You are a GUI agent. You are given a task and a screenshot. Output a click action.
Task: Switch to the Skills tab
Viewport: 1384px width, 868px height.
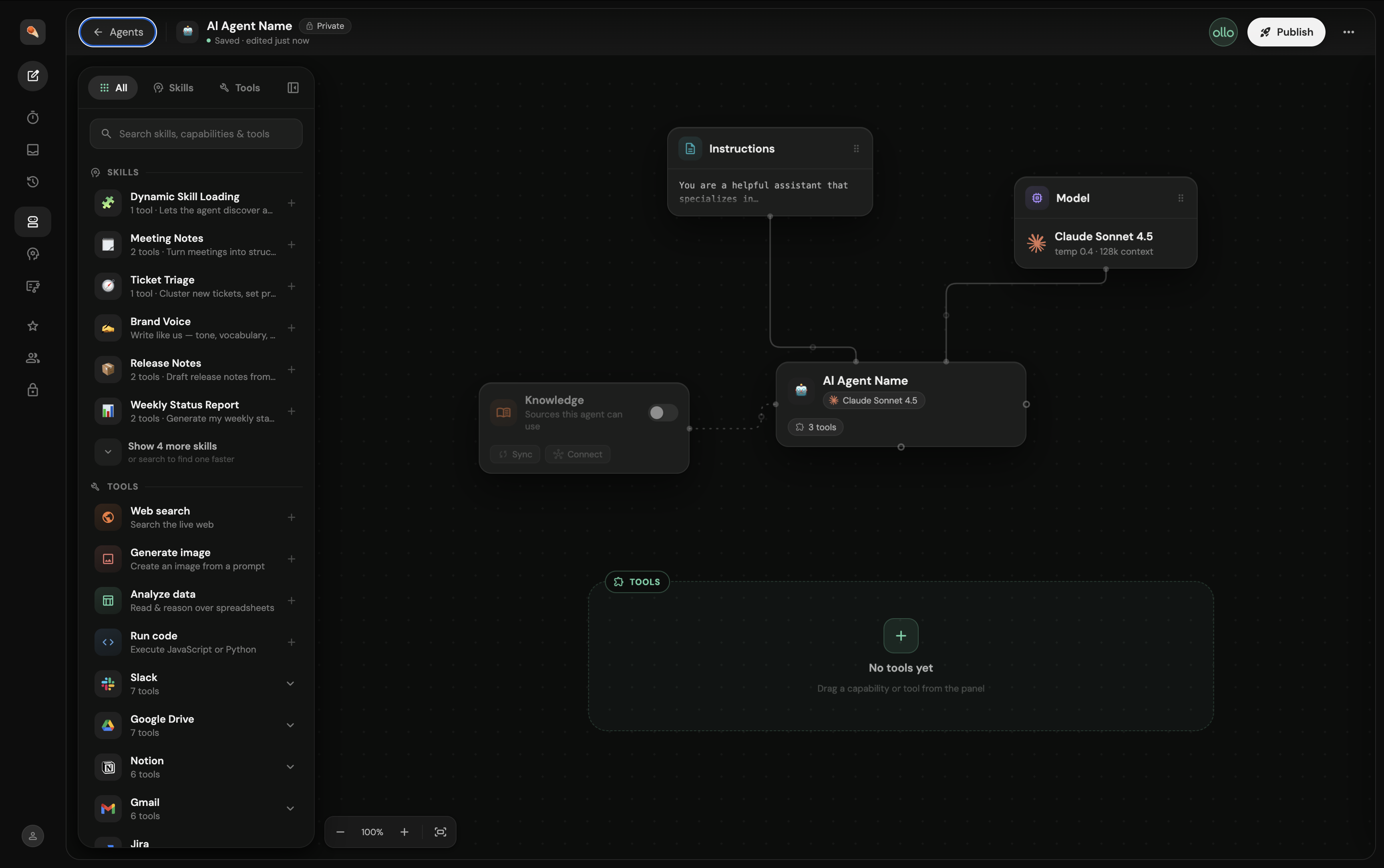pos(173,88)
